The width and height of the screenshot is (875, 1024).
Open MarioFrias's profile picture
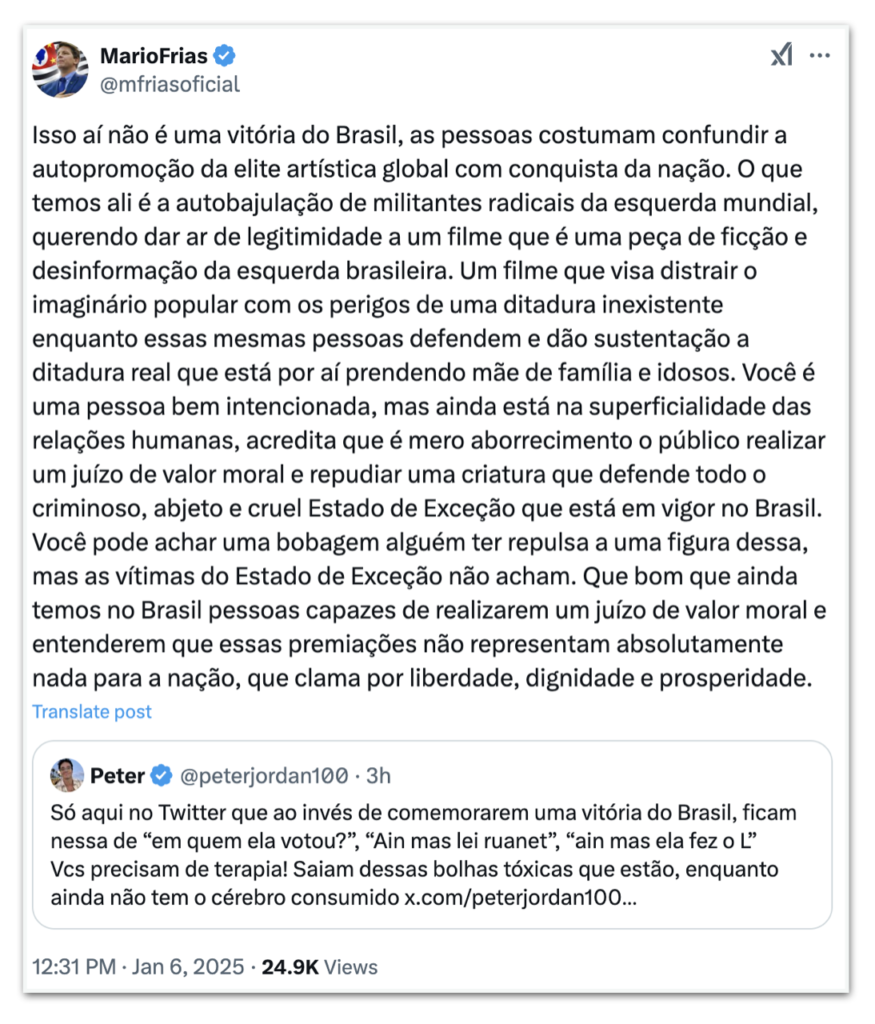[61, 69]
